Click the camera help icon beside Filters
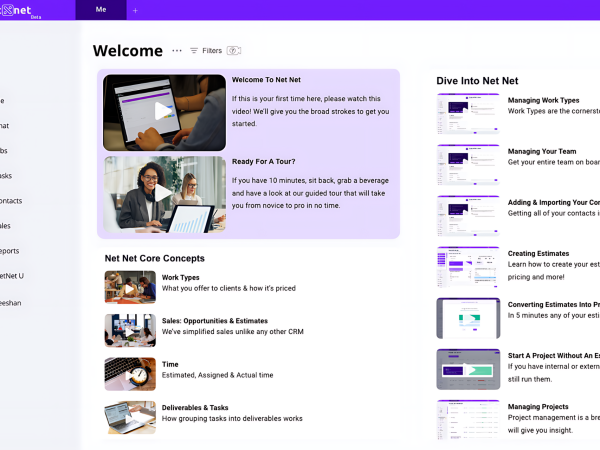Image resolution: width=600 pixels, height=450 pixels. [233, 51]
